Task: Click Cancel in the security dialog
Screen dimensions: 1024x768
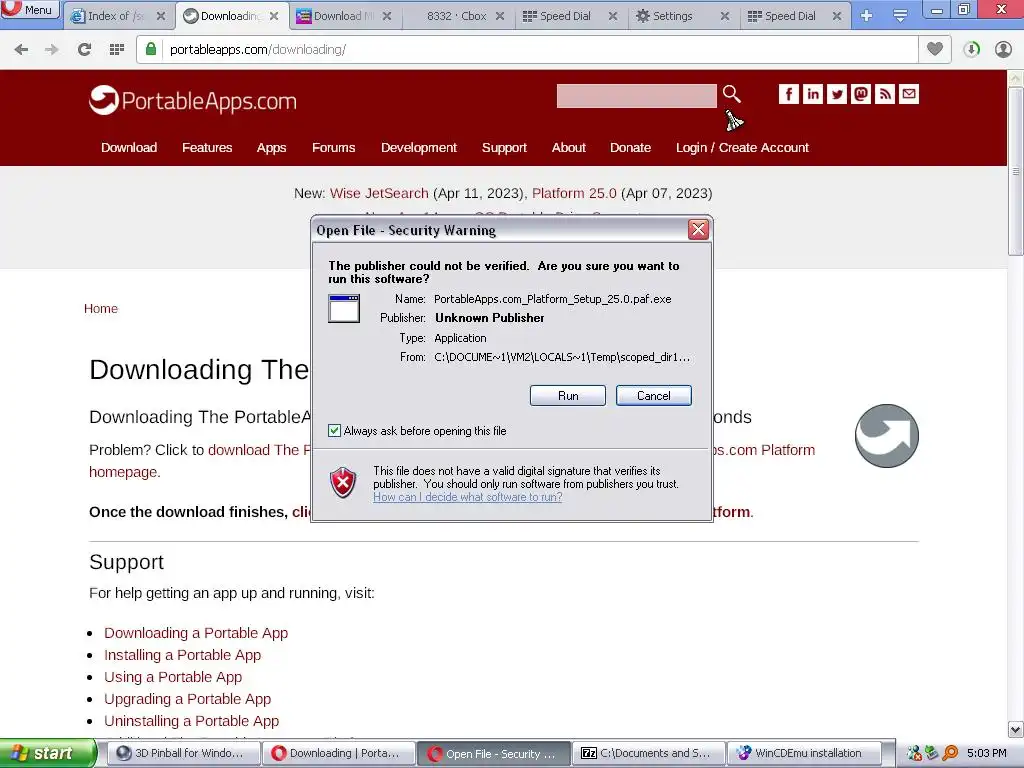Action: [x=653, y=395]
